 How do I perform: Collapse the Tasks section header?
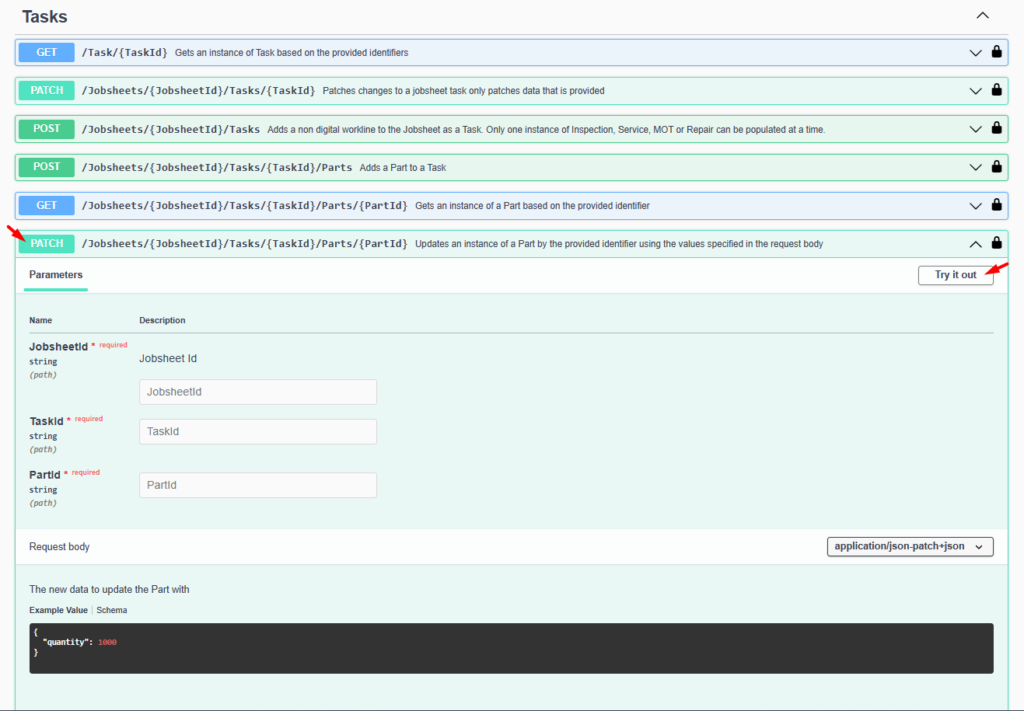[982, 16]
